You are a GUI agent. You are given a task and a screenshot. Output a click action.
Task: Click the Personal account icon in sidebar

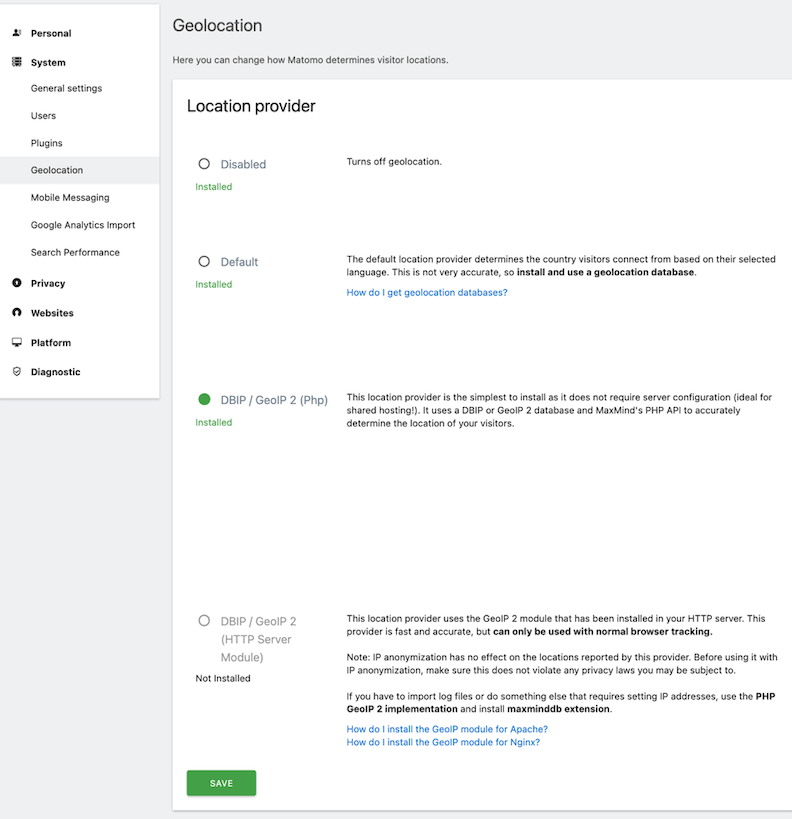pos(16,32)
